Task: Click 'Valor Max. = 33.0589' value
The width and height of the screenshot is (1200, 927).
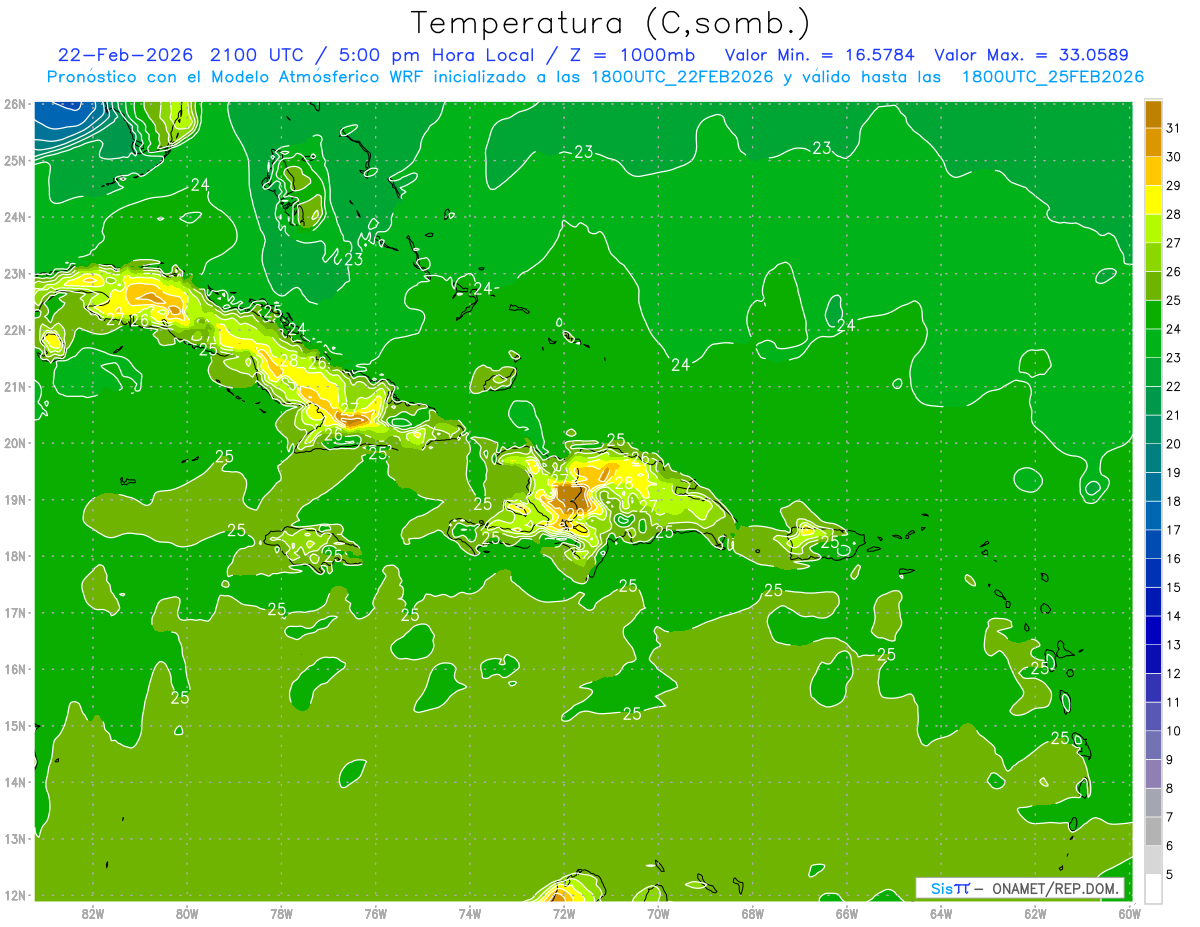Action: click(1031, 55)
